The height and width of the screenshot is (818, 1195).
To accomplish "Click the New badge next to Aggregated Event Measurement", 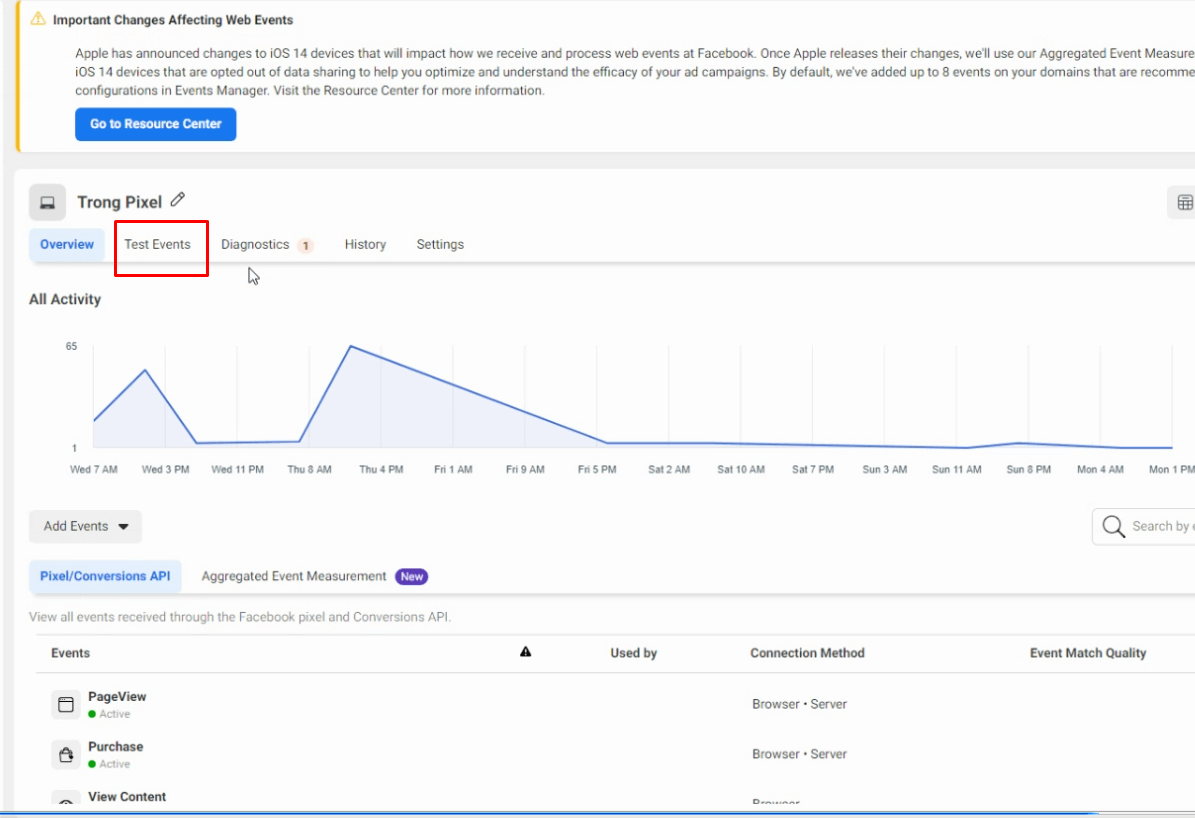I will pyautogui.click(x=412, y=576).
